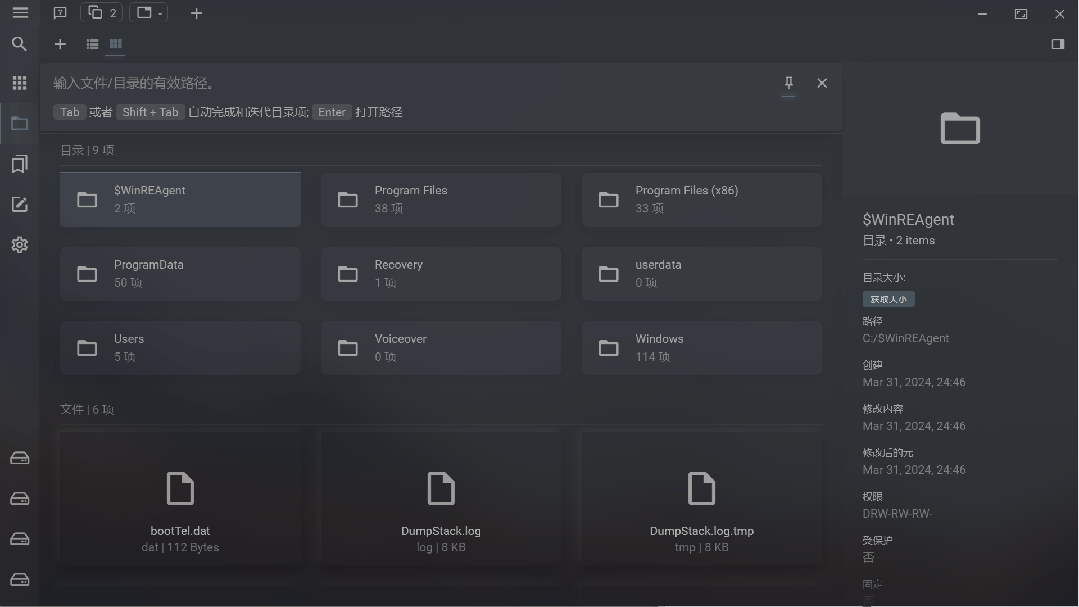
Task: Select the topmost drive icon in sidebar
Action: 19,458
